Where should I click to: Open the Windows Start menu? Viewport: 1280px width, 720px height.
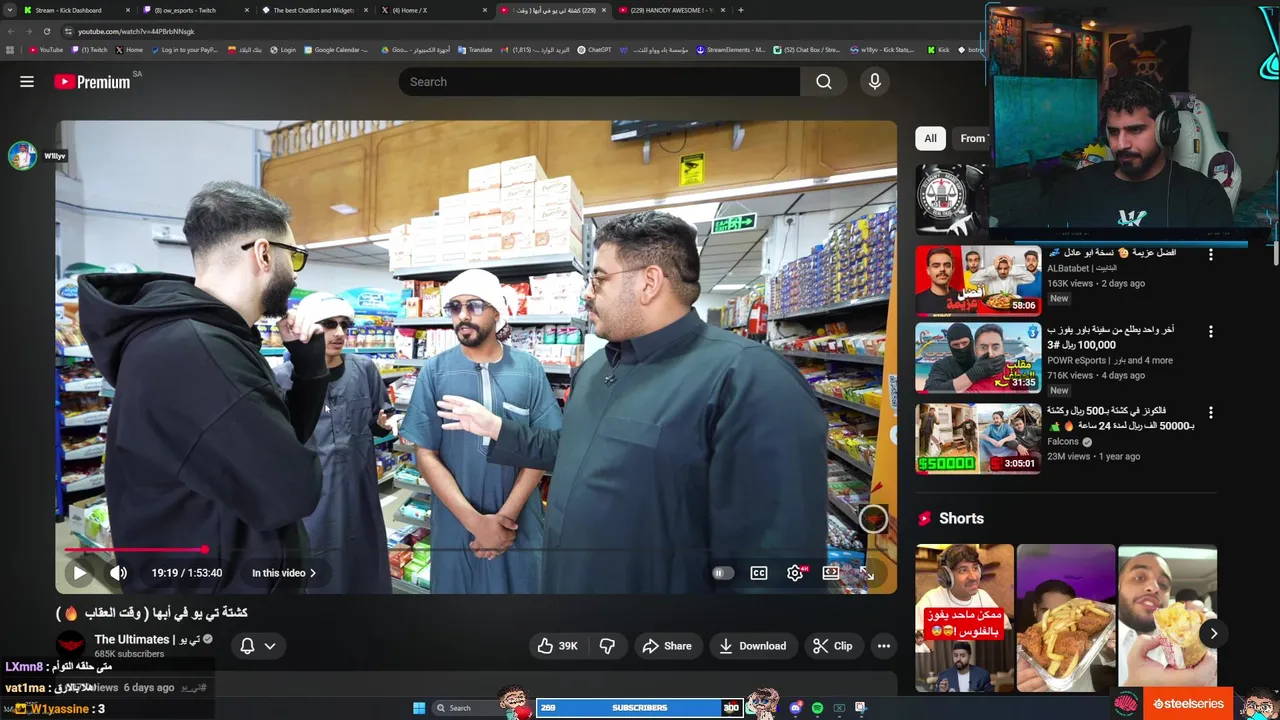419,708
